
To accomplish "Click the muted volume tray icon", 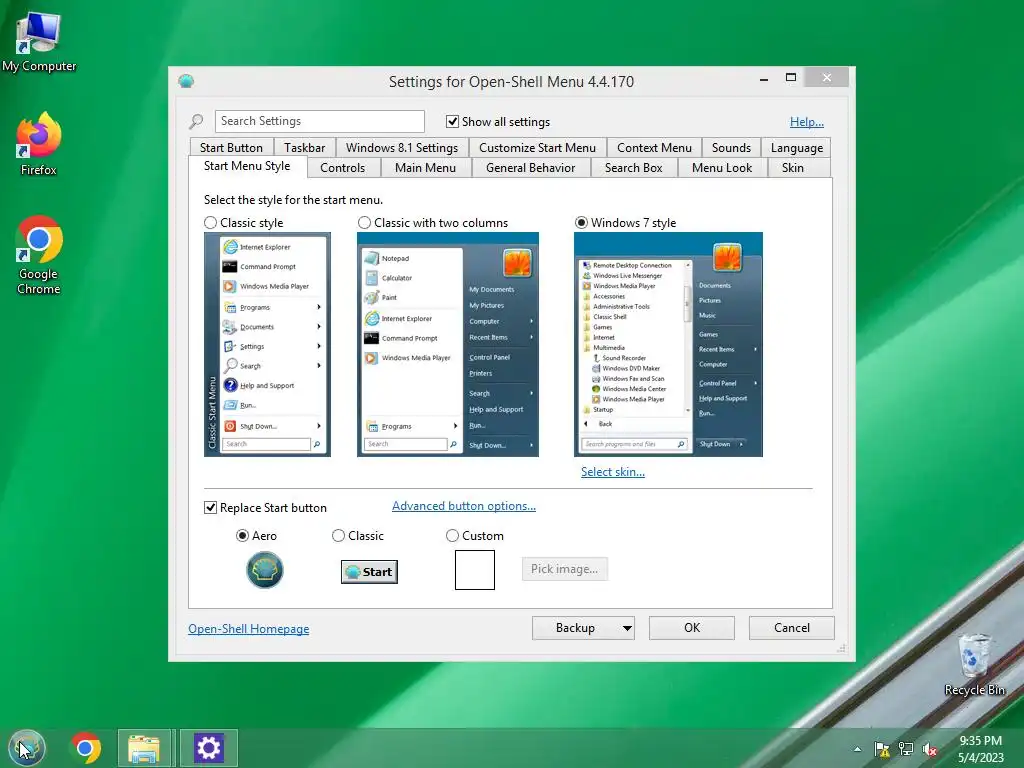I will (930, 750).
